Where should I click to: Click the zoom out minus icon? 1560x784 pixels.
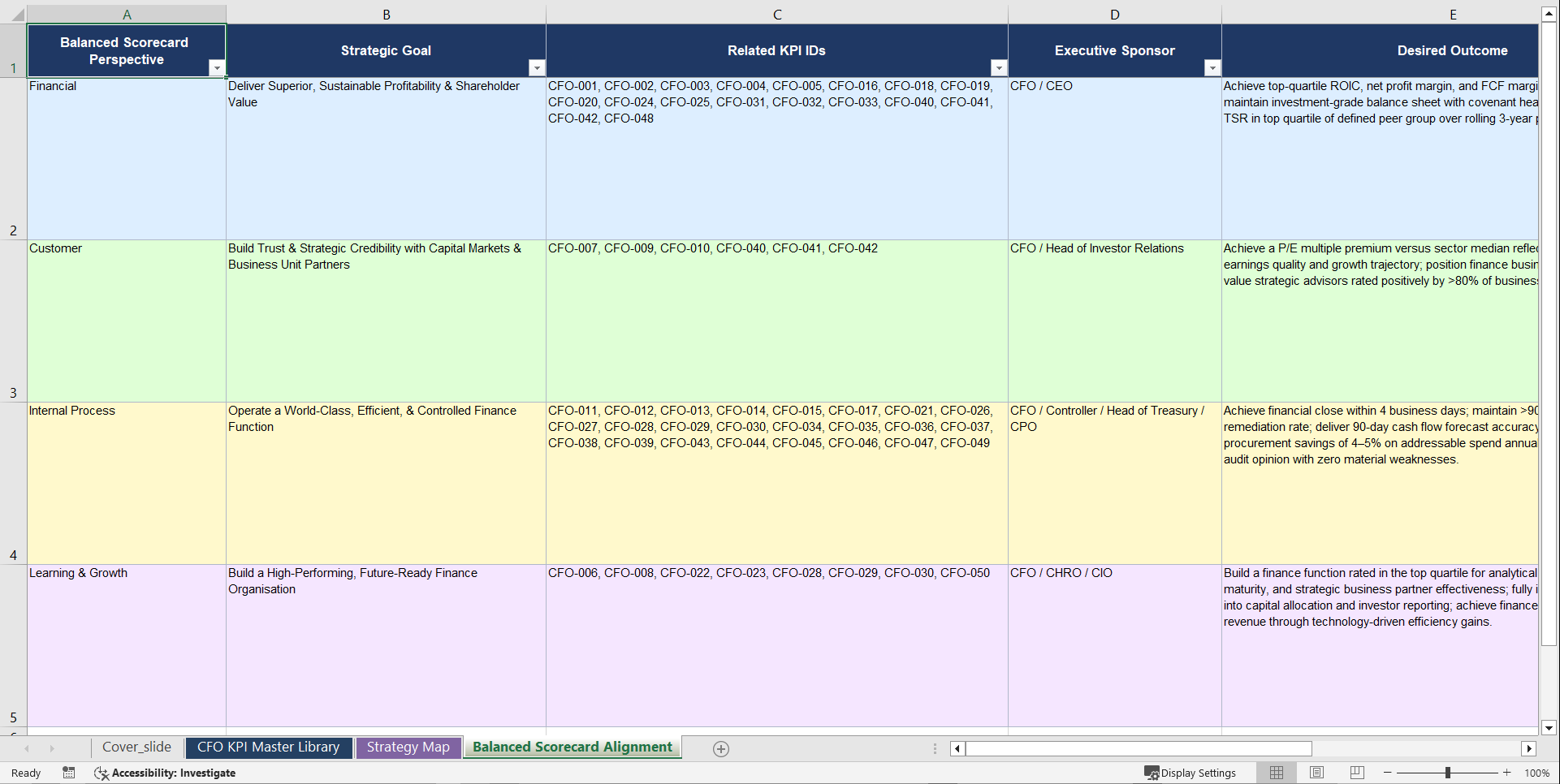[x=1387, y=773]
